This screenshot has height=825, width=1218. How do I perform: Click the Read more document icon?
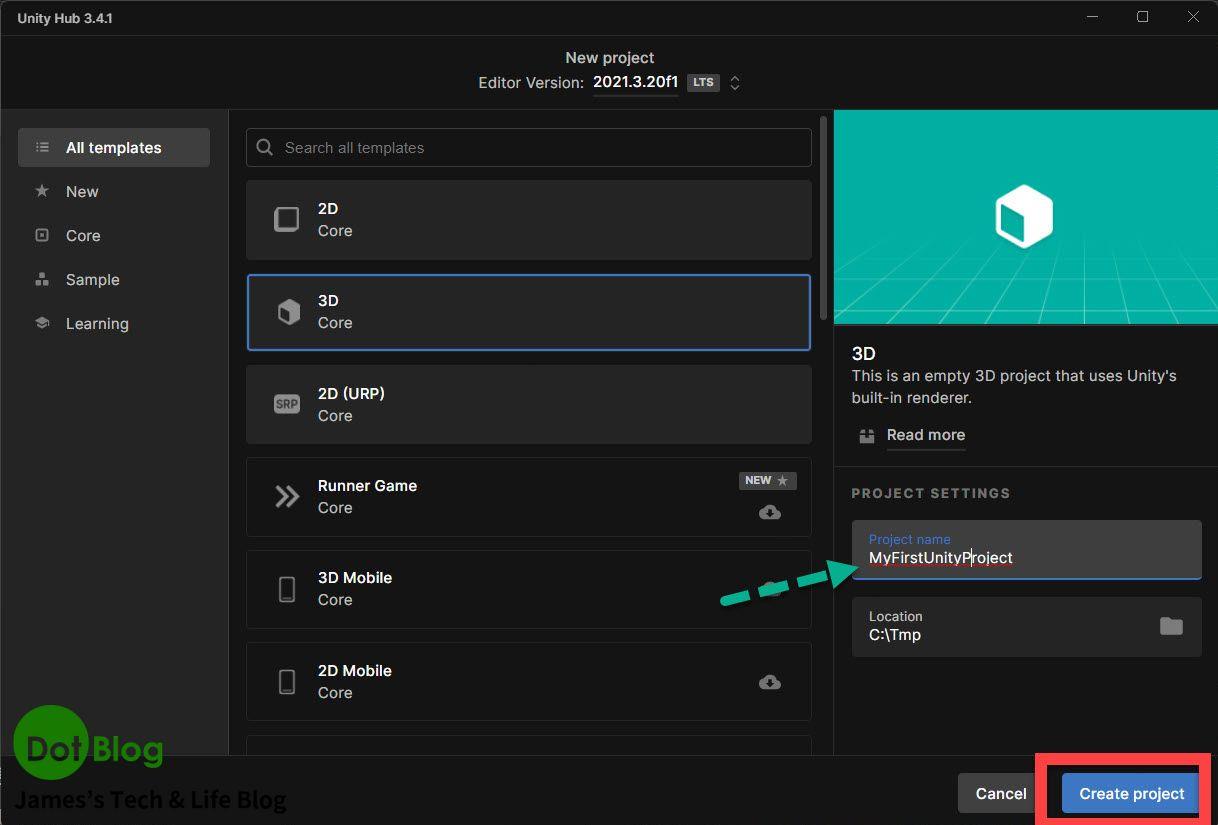866,435
